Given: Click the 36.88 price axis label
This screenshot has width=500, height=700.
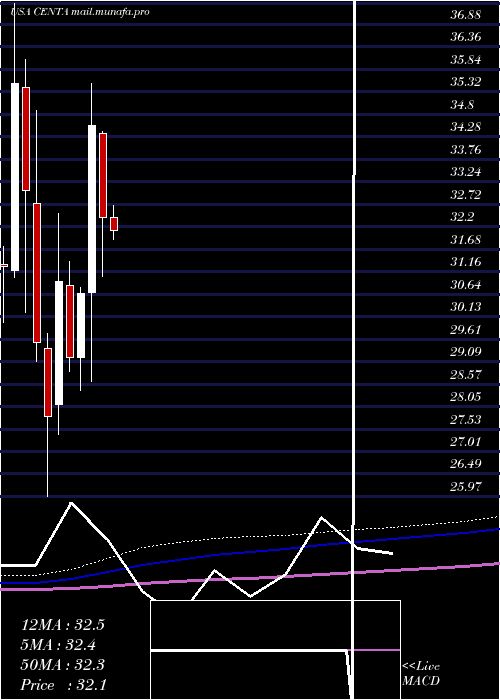Looking at the screenshot, I should point(466,15).
